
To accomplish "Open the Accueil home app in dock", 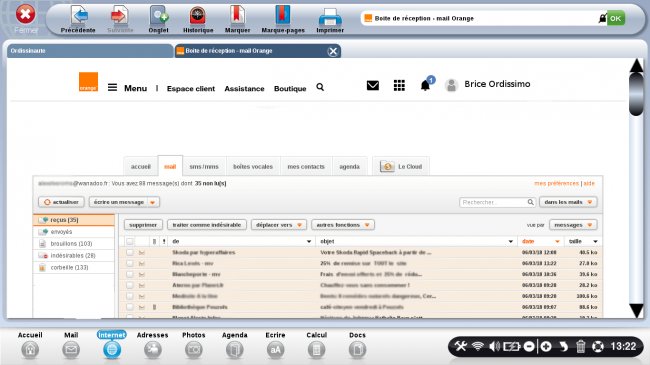I will pos(30,345).
